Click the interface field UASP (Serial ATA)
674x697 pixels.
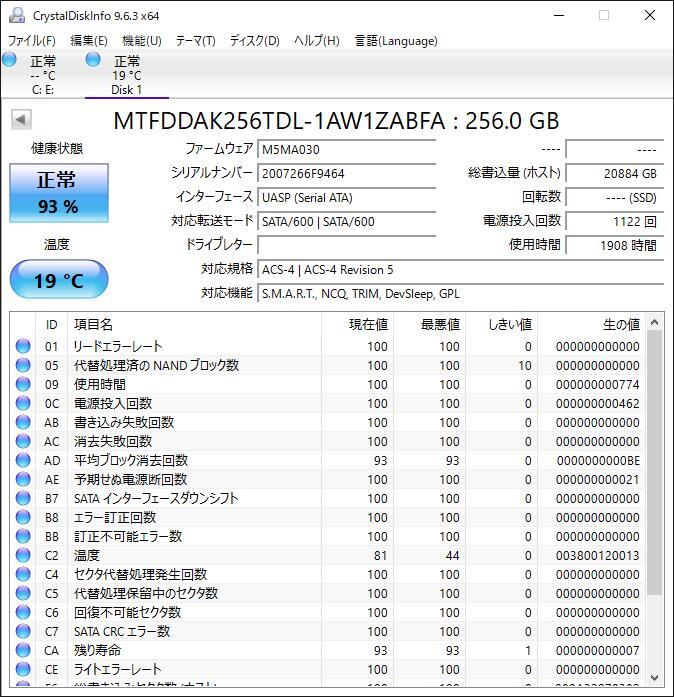tap(346, 197)
